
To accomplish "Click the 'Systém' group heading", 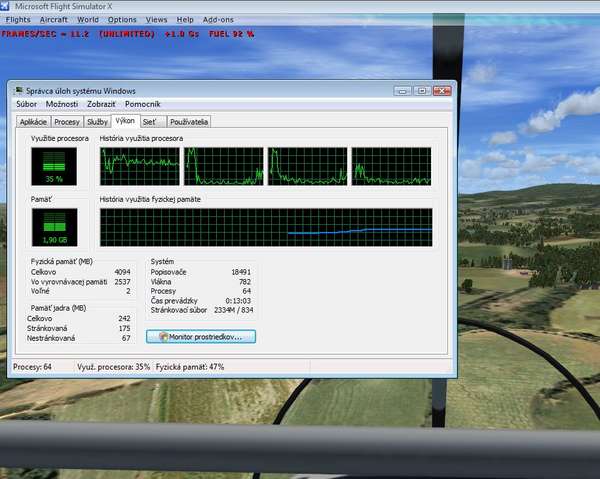I will tap(162, 261).
